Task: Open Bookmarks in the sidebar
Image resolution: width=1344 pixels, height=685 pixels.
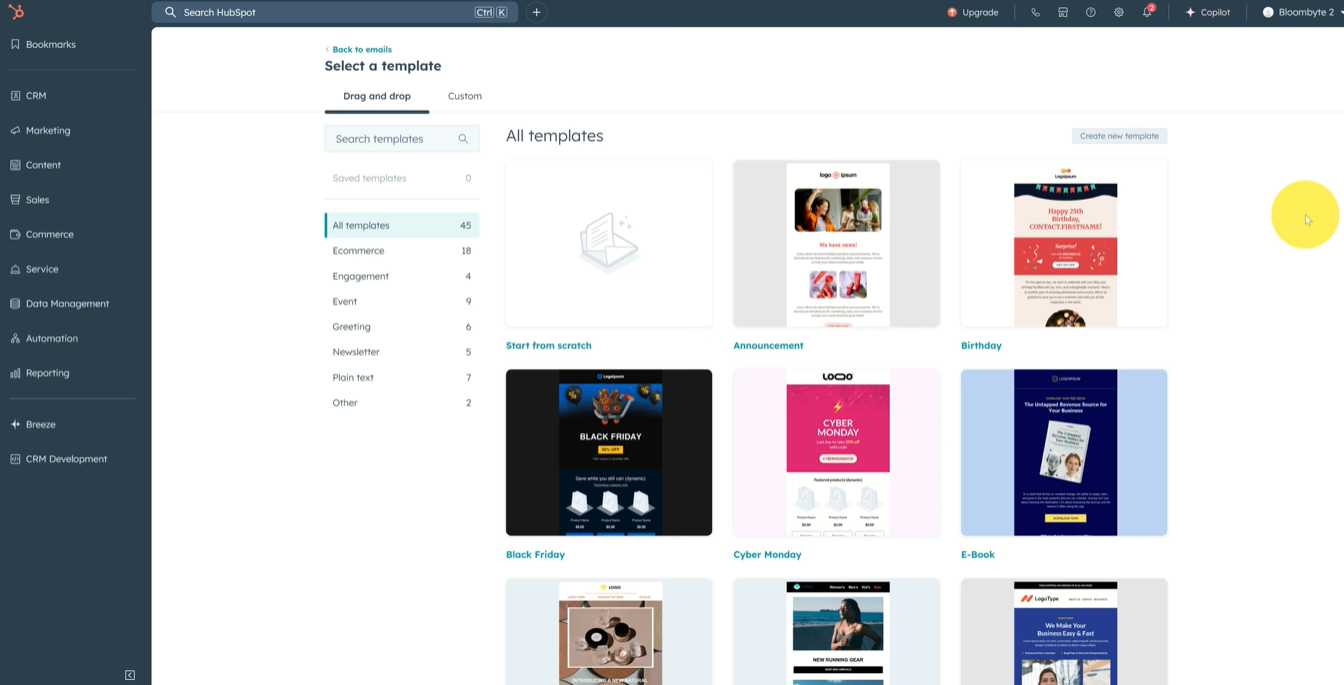Action: (x=43, y=44)
